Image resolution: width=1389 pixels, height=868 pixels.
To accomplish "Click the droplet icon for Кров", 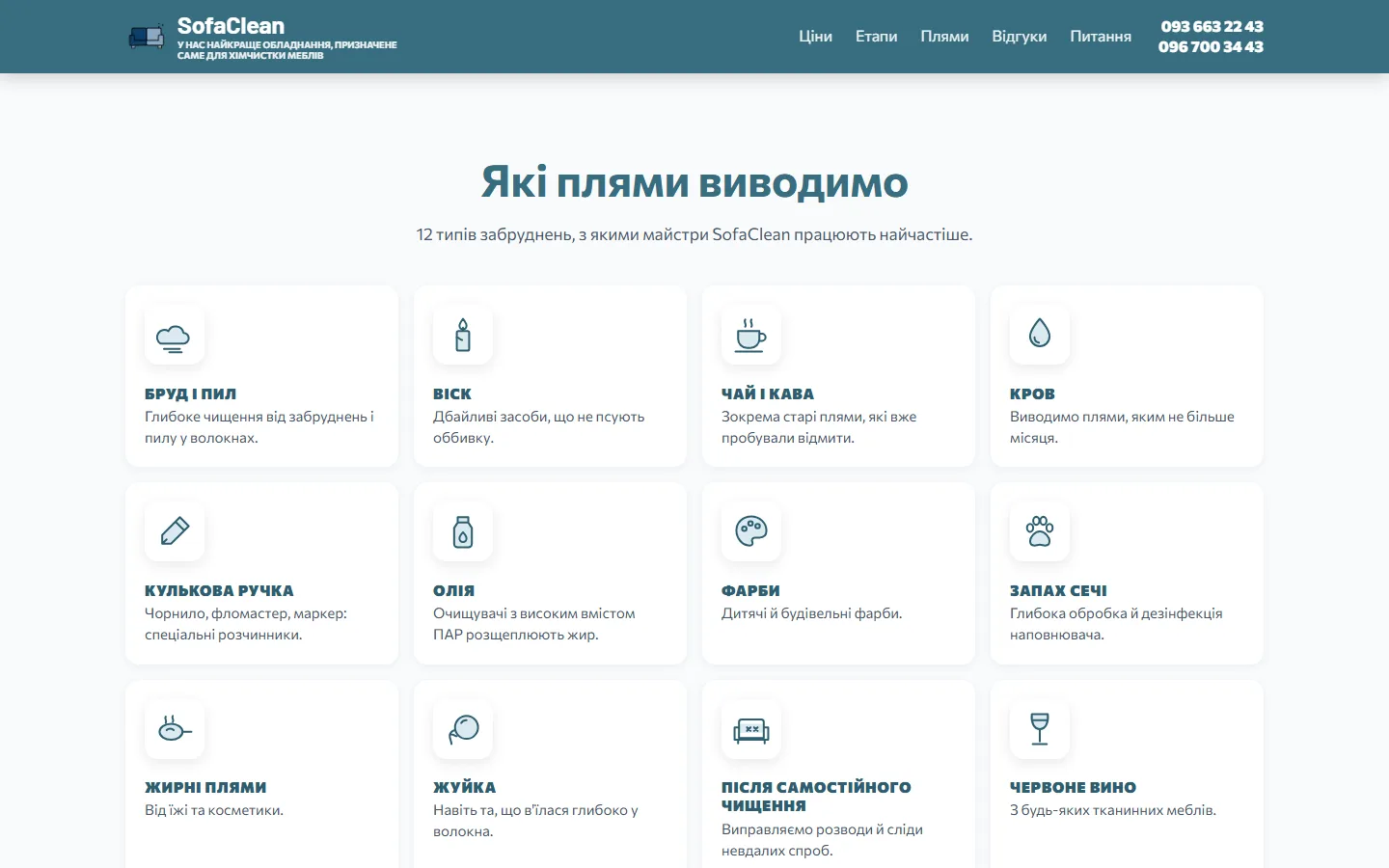I will tap(1039, 333).
